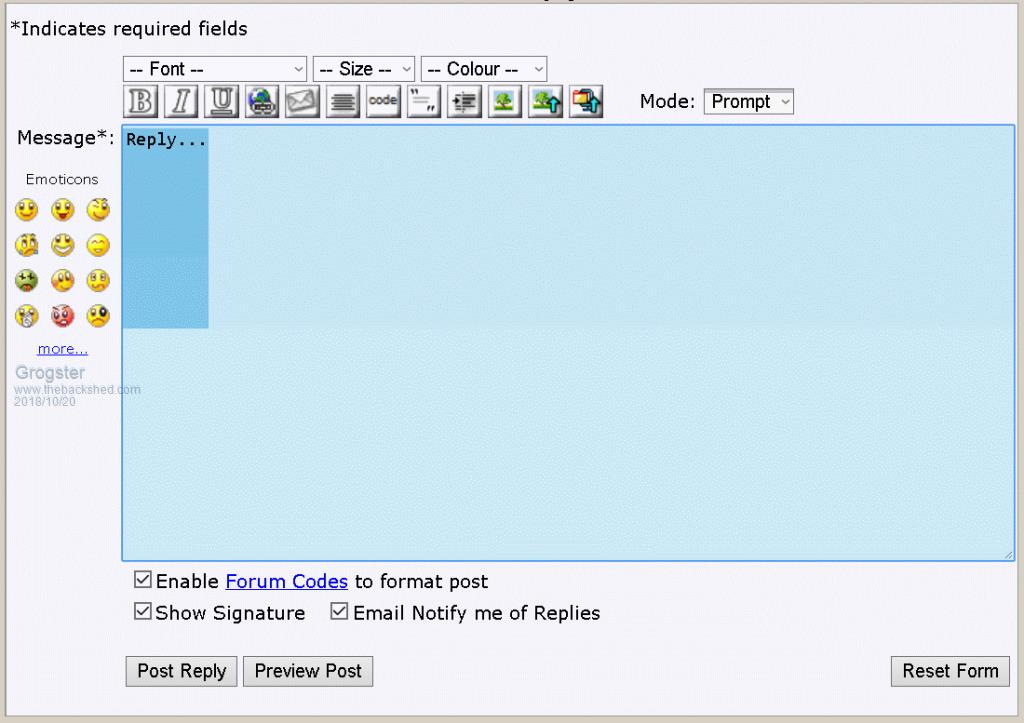Apply underline with the U icon
The image size is (1024, 723).
[221, 102]
